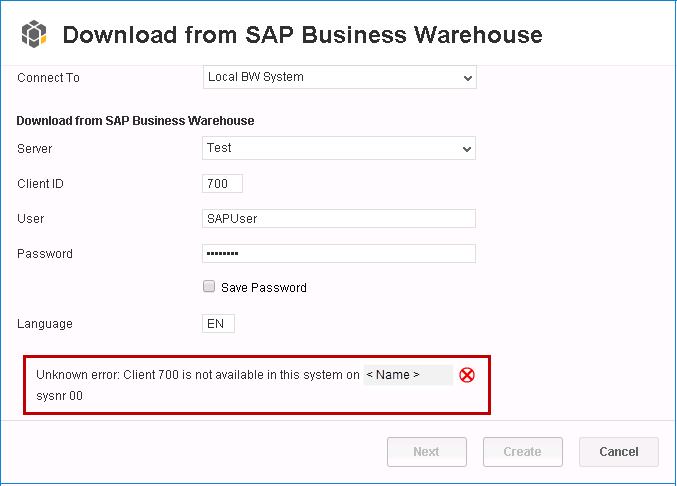Open the Connect To dropdown
677x486 pixels.
pyautogui.click(x=340, y=77)
